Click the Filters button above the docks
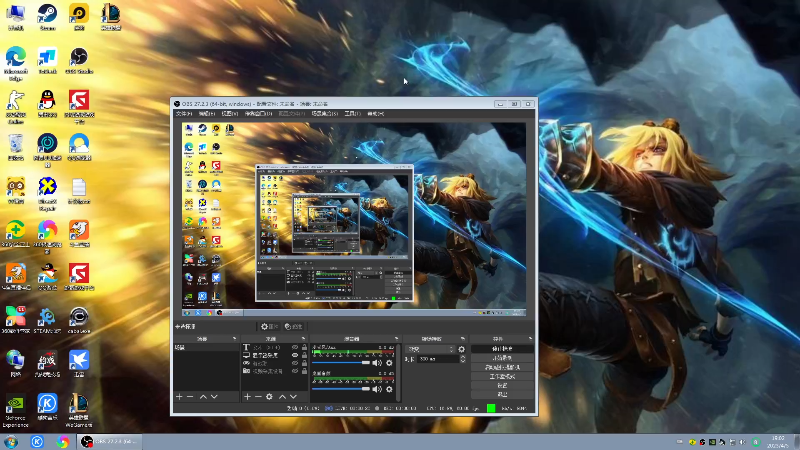This screenshot has width=800, height=450. coord(294,327)
